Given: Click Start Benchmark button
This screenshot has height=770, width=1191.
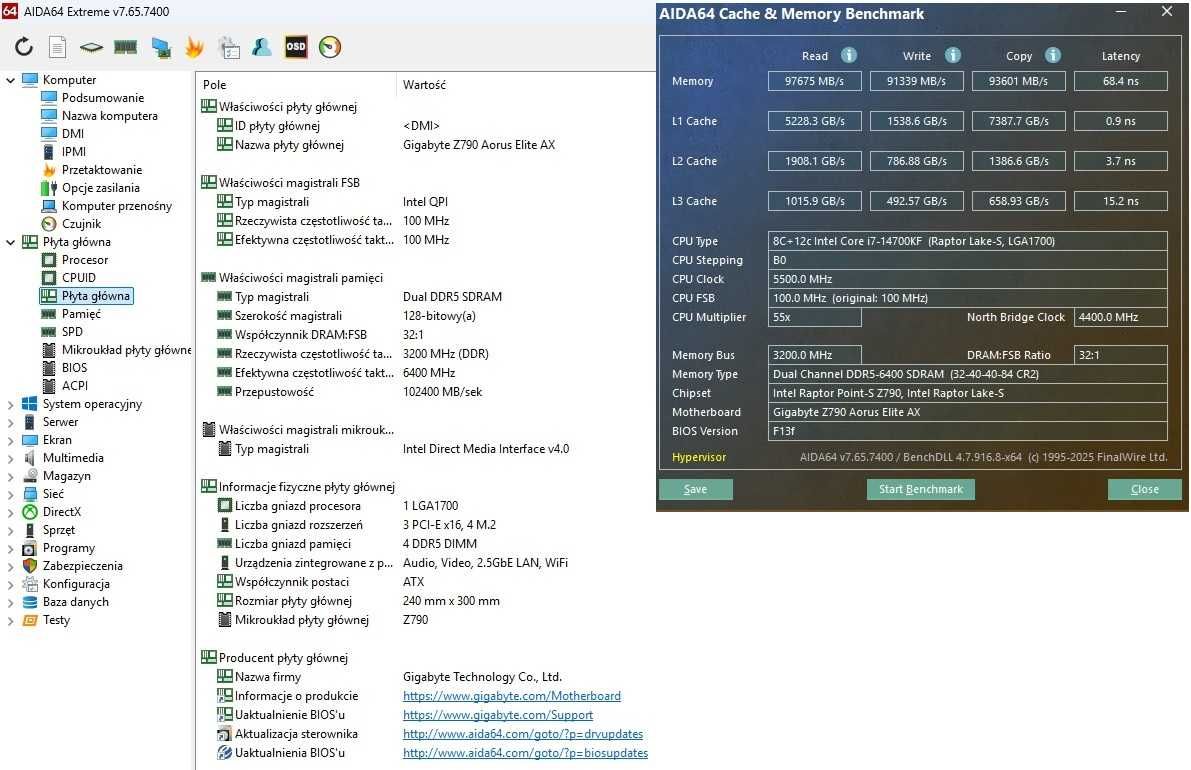Looking at the screenshot, I should point(921,489).
